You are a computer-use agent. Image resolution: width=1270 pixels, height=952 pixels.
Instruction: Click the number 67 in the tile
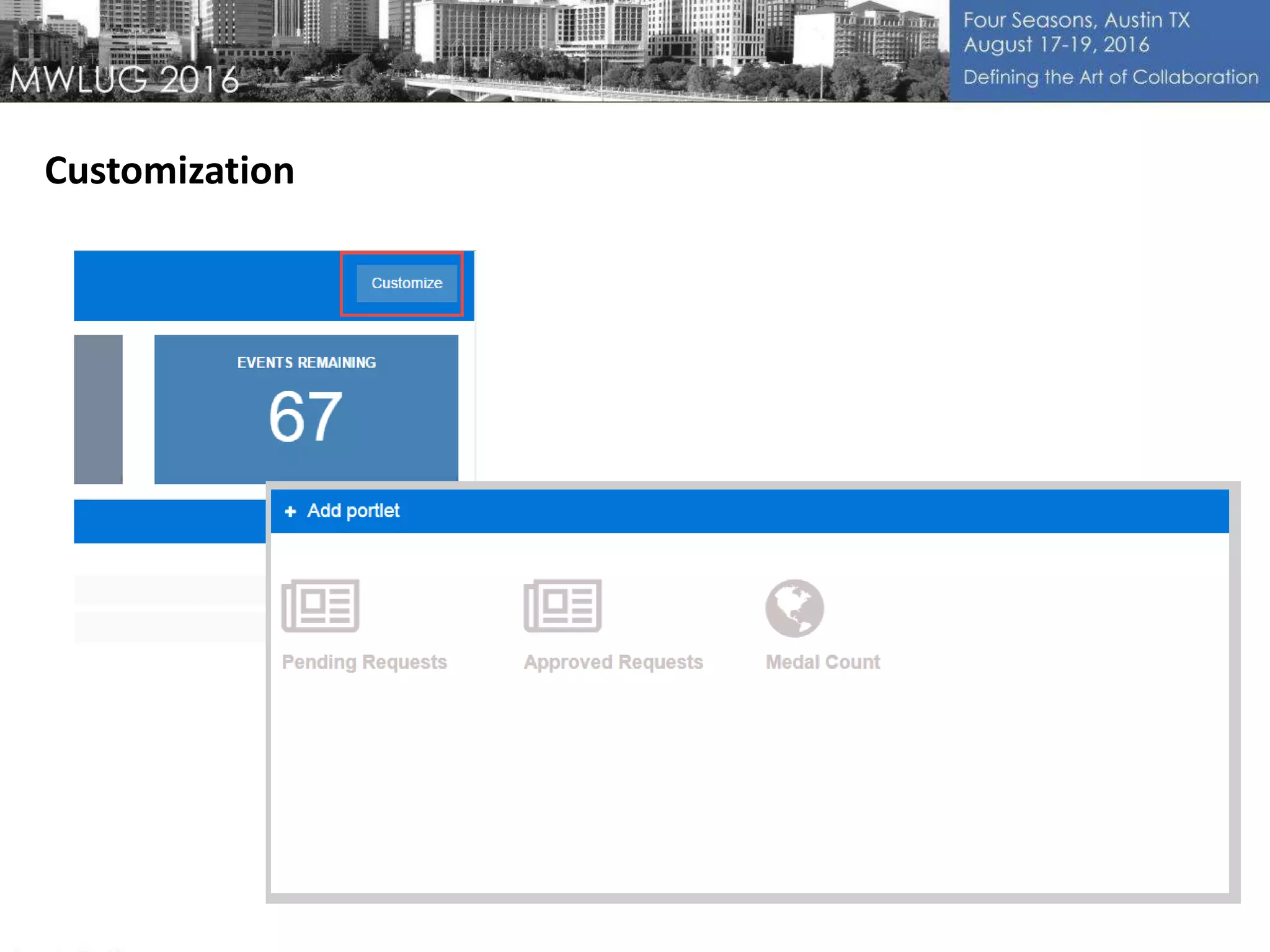tap(305, 416)
